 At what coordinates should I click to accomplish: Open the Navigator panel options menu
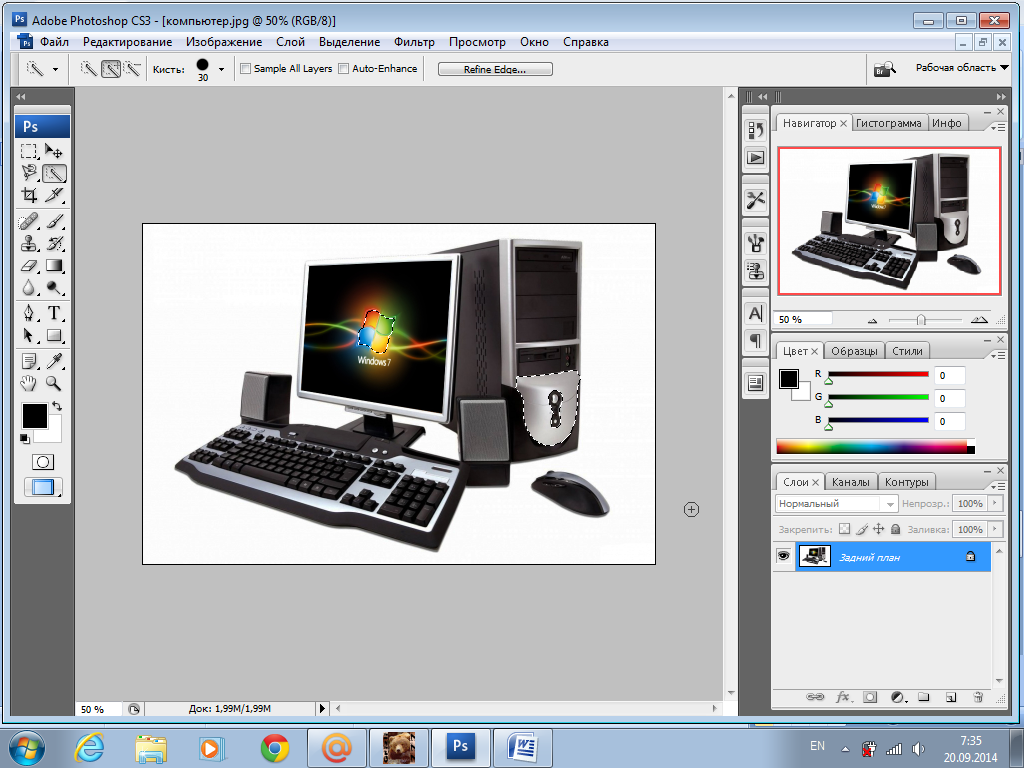[998, 127]
